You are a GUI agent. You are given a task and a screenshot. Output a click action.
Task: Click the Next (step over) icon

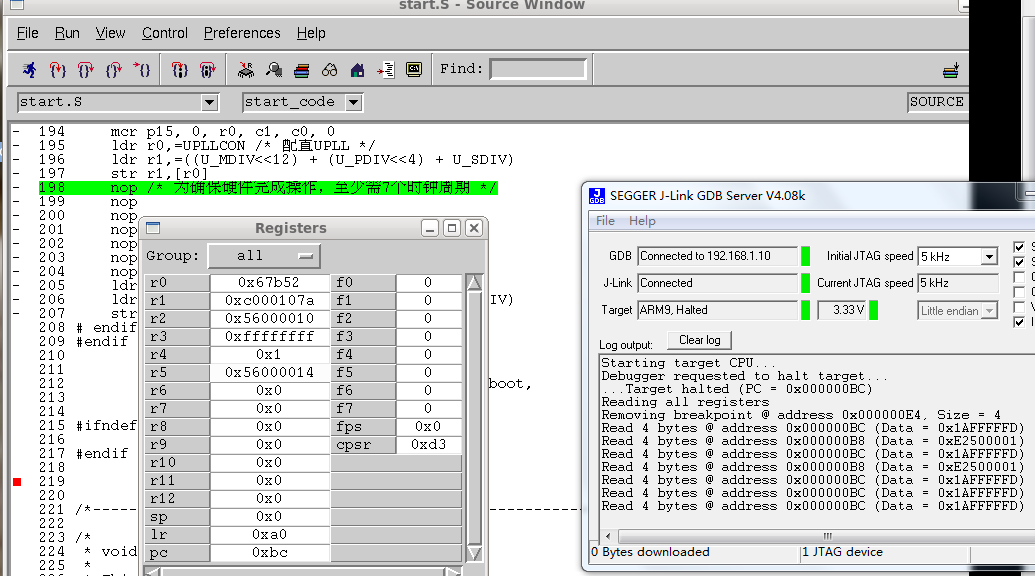coord(86,69)
